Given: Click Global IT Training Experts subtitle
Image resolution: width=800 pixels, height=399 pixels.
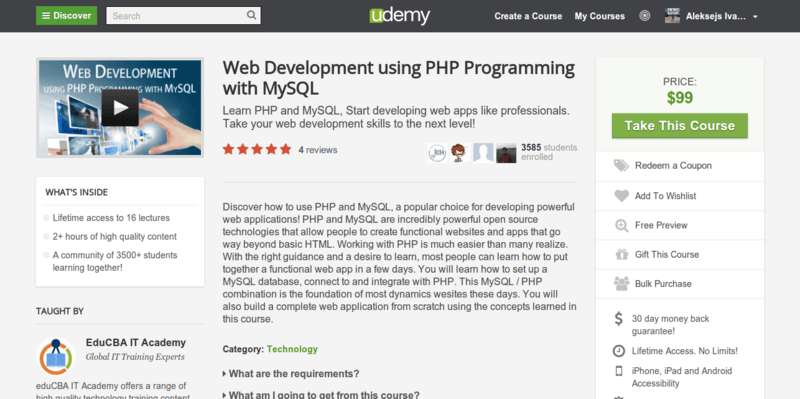Looking at the screenshot, I should point(135,357).
